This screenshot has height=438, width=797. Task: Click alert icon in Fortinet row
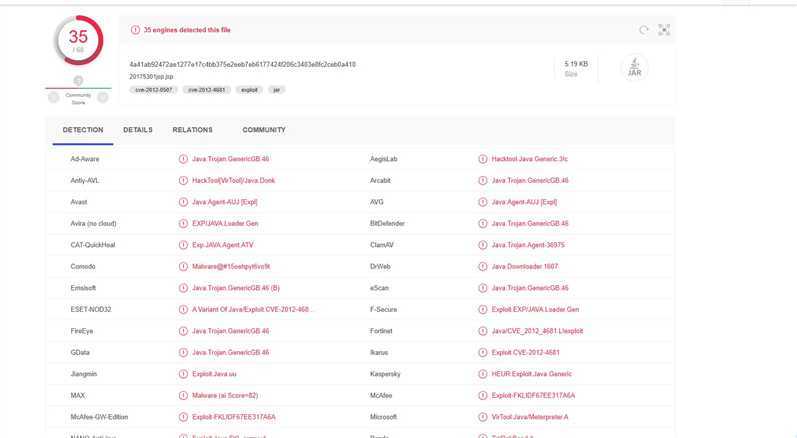pyautogui.click(x=482, y=331)
